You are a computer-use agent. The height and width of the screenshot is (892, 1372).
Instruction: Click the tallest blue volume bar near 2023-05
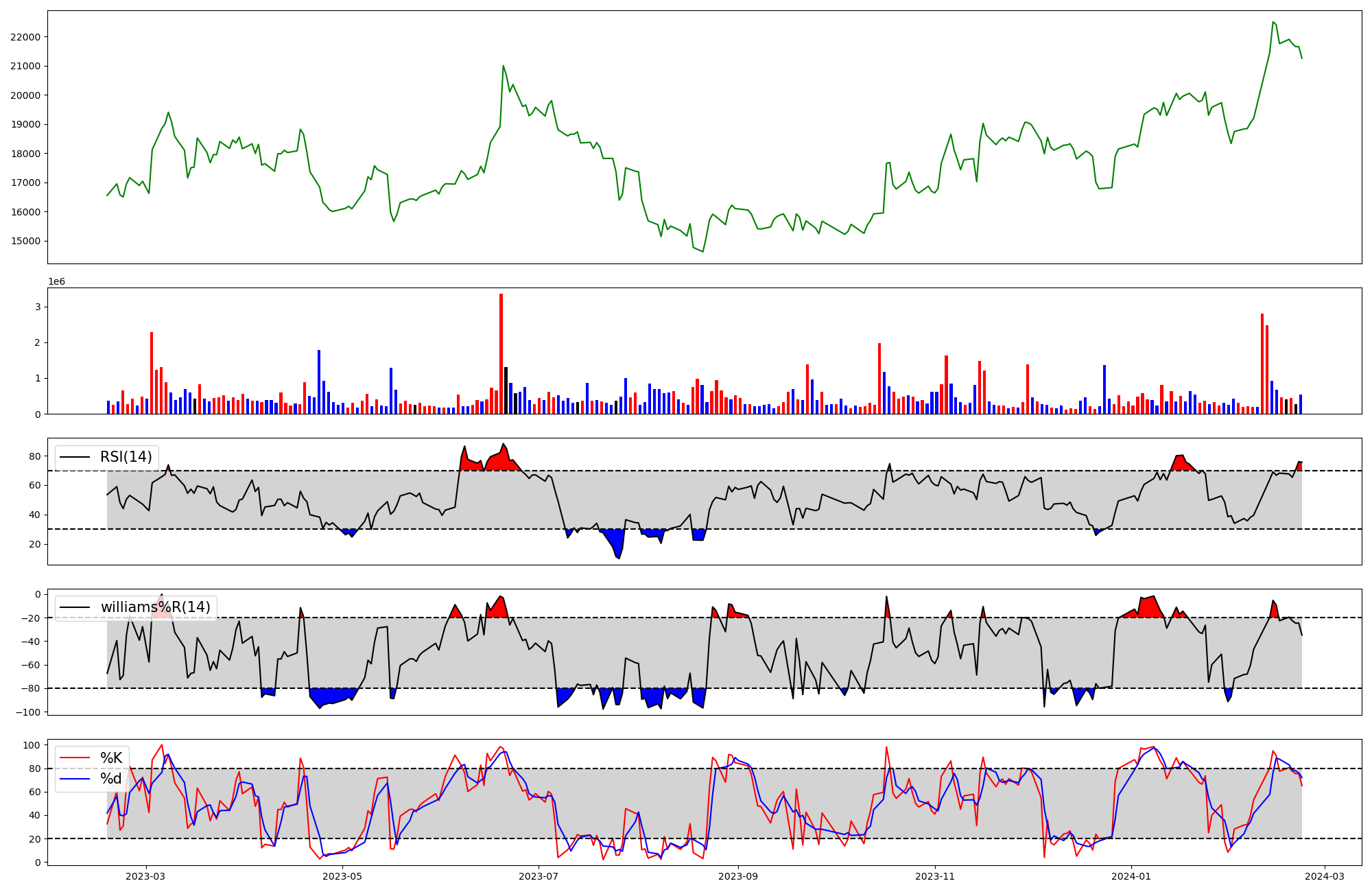[319, 382]
